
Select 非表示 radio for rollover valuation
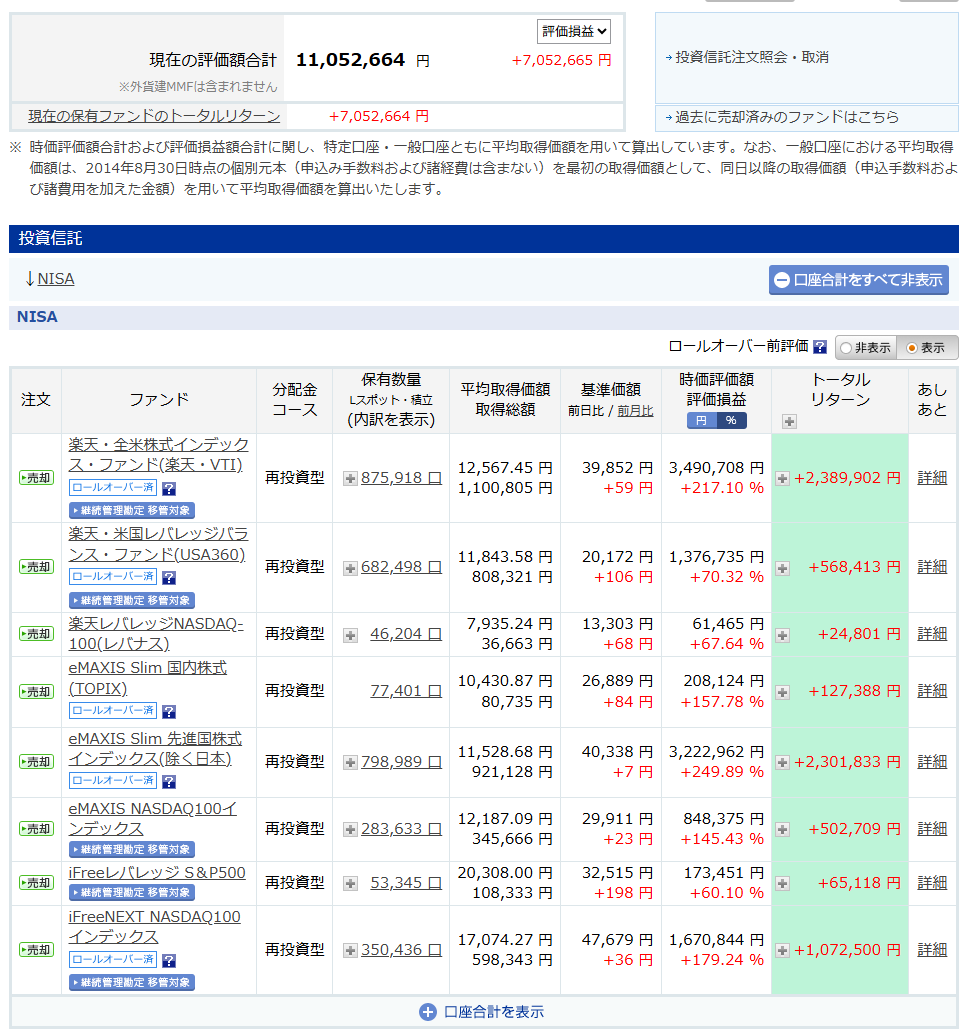pos(865,348)
